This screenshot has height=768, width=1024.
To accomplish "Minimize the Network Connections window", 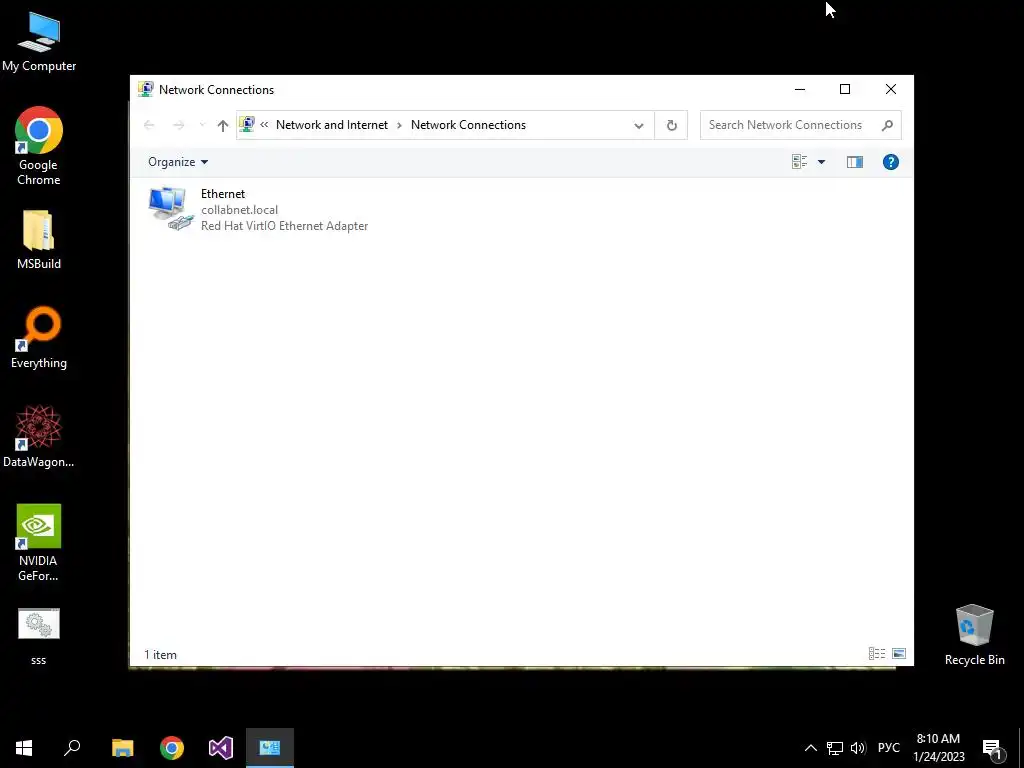I will tap(800, 89).
